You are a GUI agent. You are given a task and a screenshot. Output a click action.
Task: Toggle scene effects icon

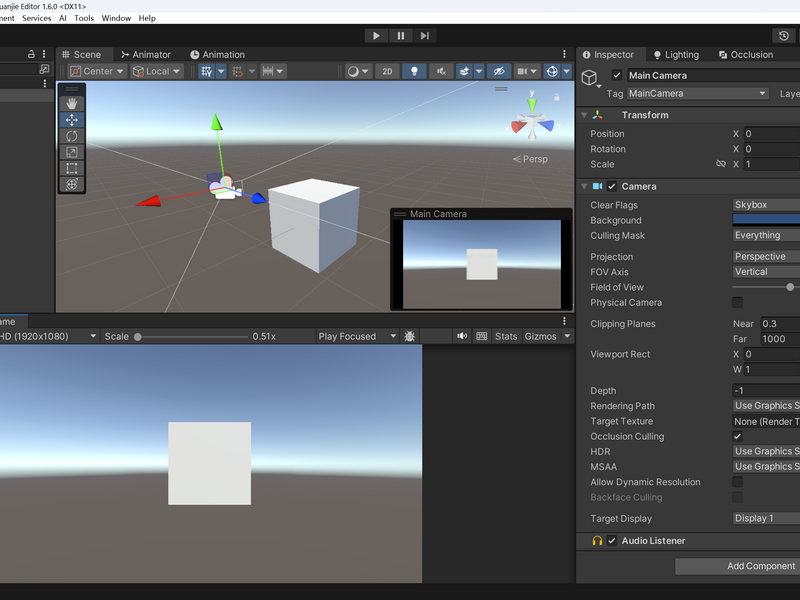[x=464, y=71]
